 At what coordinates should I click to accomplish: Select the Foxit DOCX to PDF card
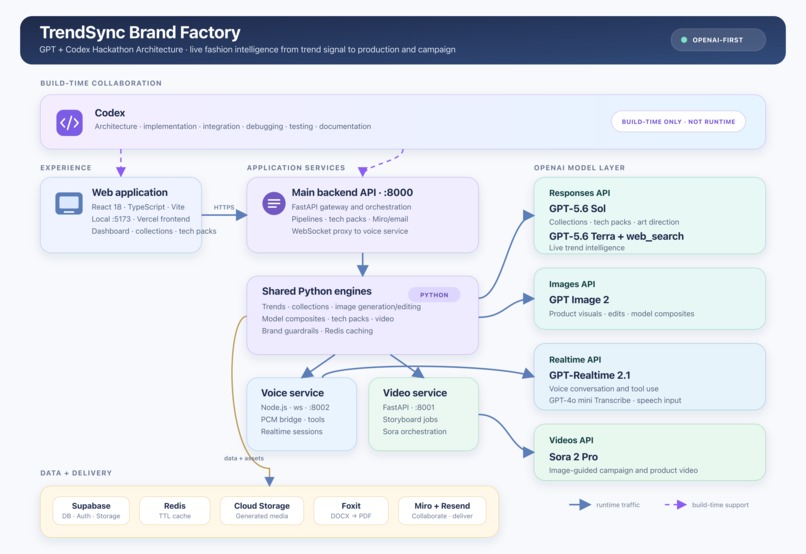[x=351, y=510]
